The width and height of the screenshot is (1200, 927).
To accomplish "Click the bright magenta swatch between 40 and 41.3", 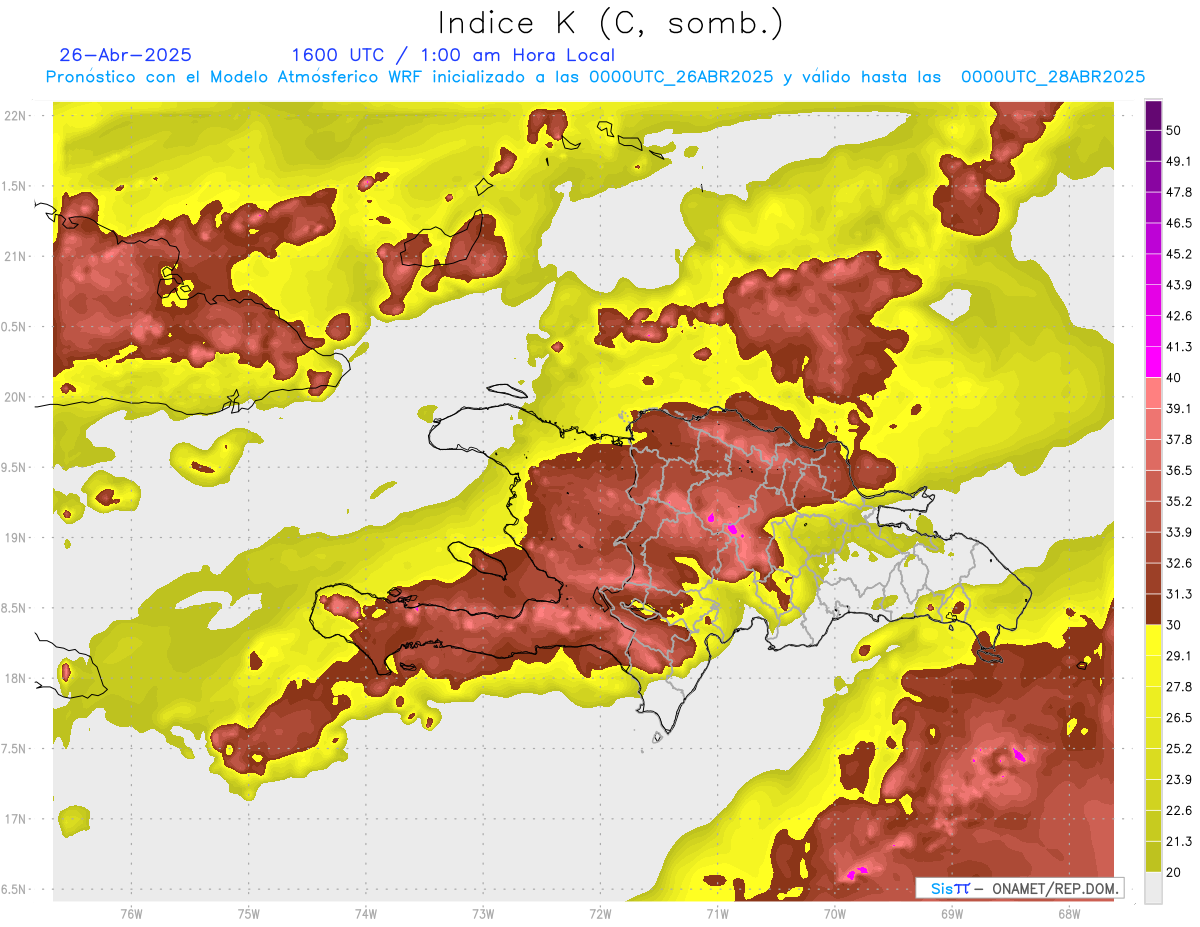I will (x=1153, y=362).
